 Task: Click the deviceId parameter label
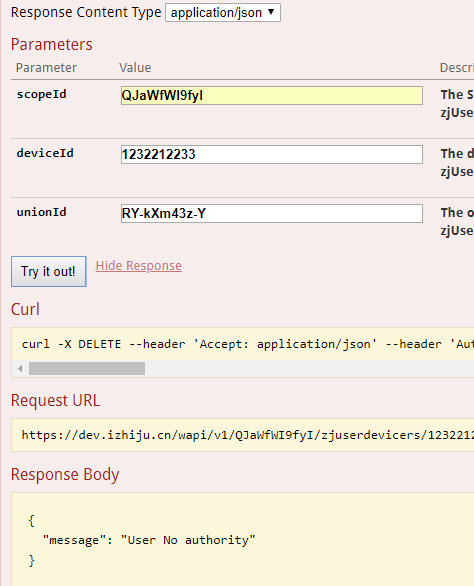45,153
